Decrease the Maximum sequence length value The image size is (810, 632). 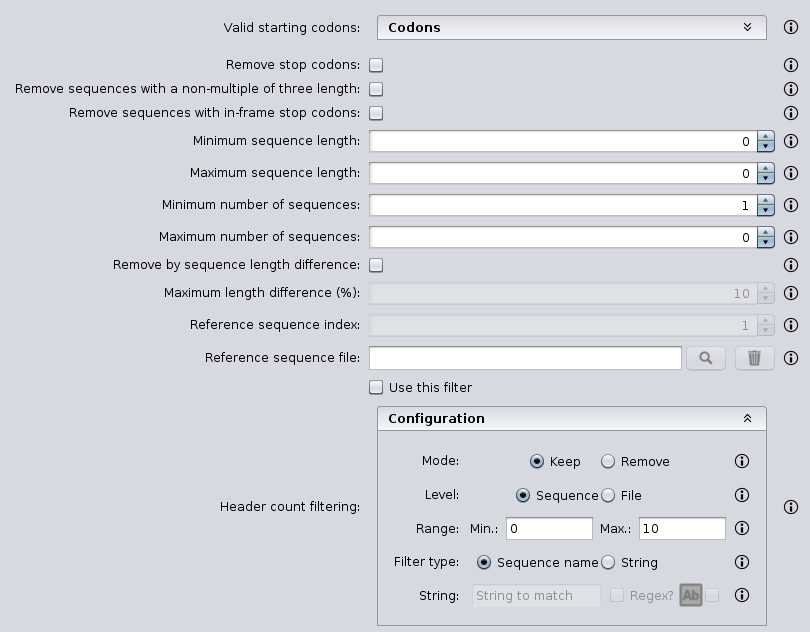pos(766,179)
